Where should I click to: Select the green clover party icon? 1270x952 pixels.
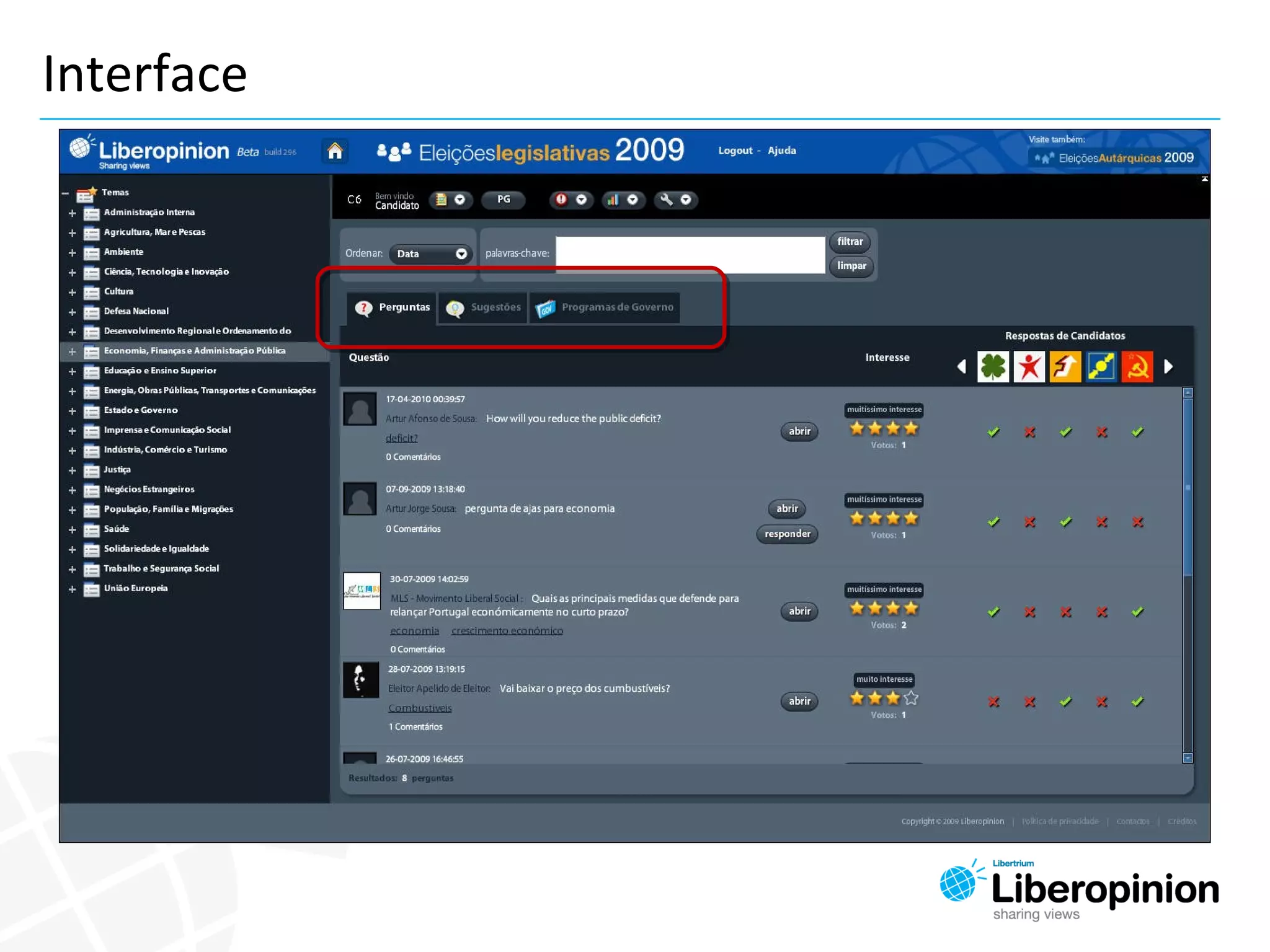tap(993, 367)
